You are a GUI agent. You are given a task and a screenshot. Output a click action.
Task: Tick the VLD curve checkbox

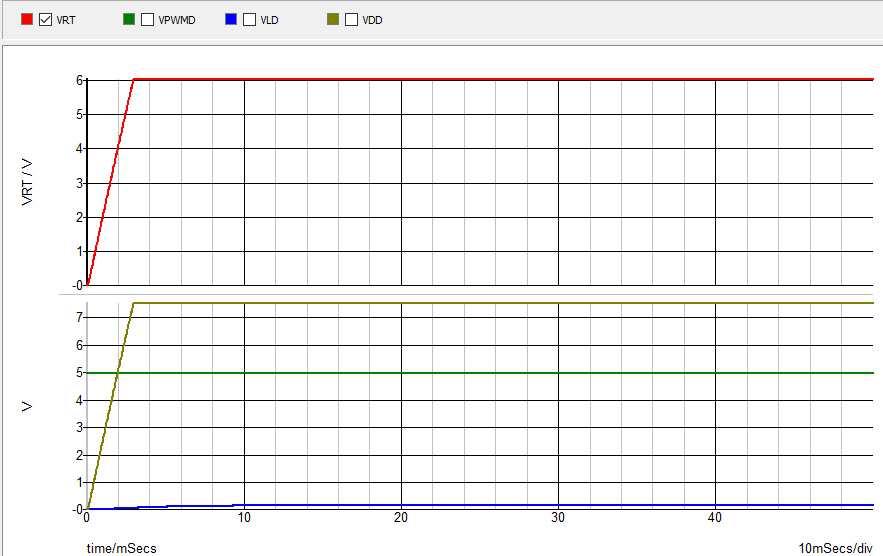(249, 20)
